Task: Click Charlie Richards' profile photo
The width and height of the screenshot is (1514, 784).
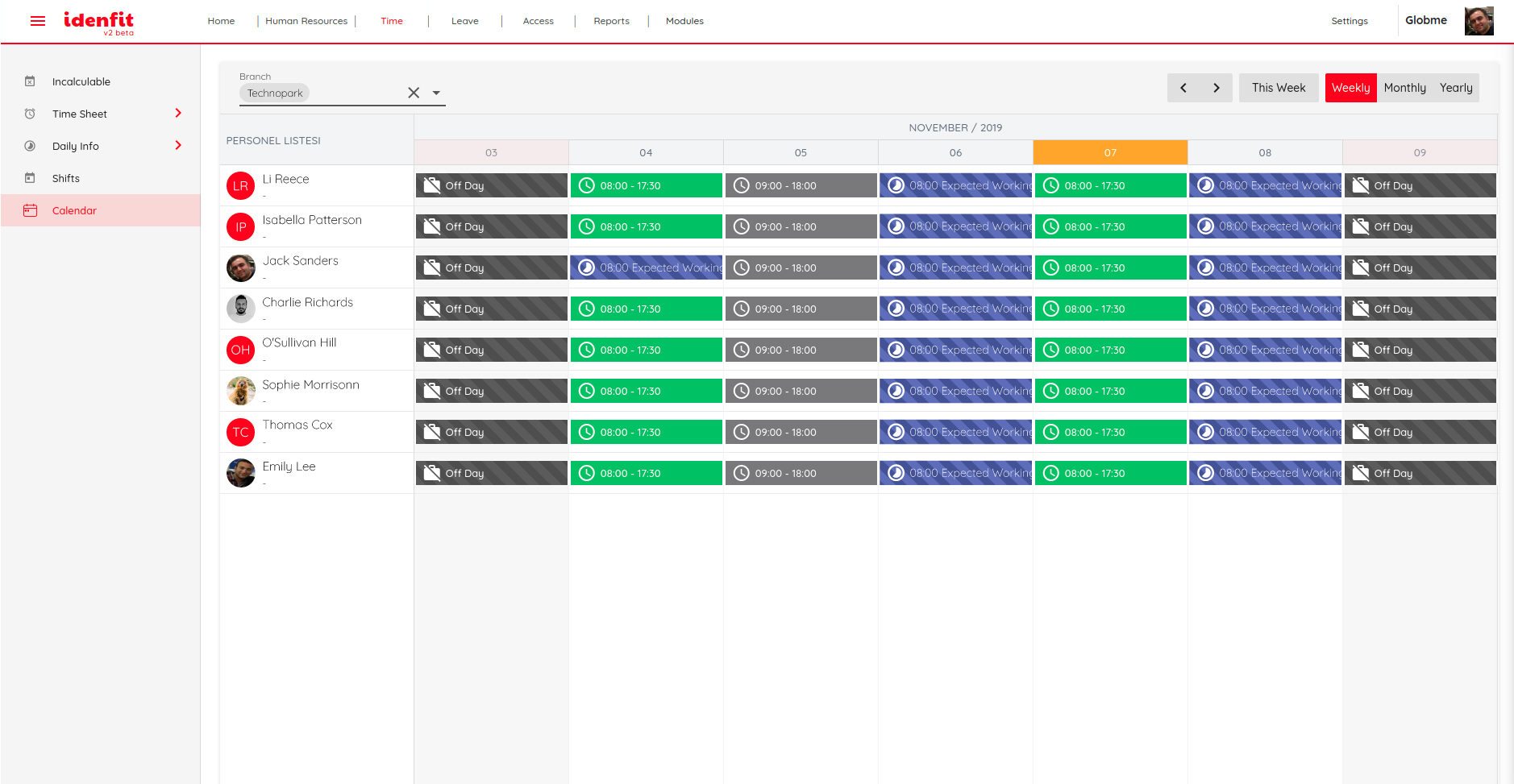Action: (x=241, y=309)
